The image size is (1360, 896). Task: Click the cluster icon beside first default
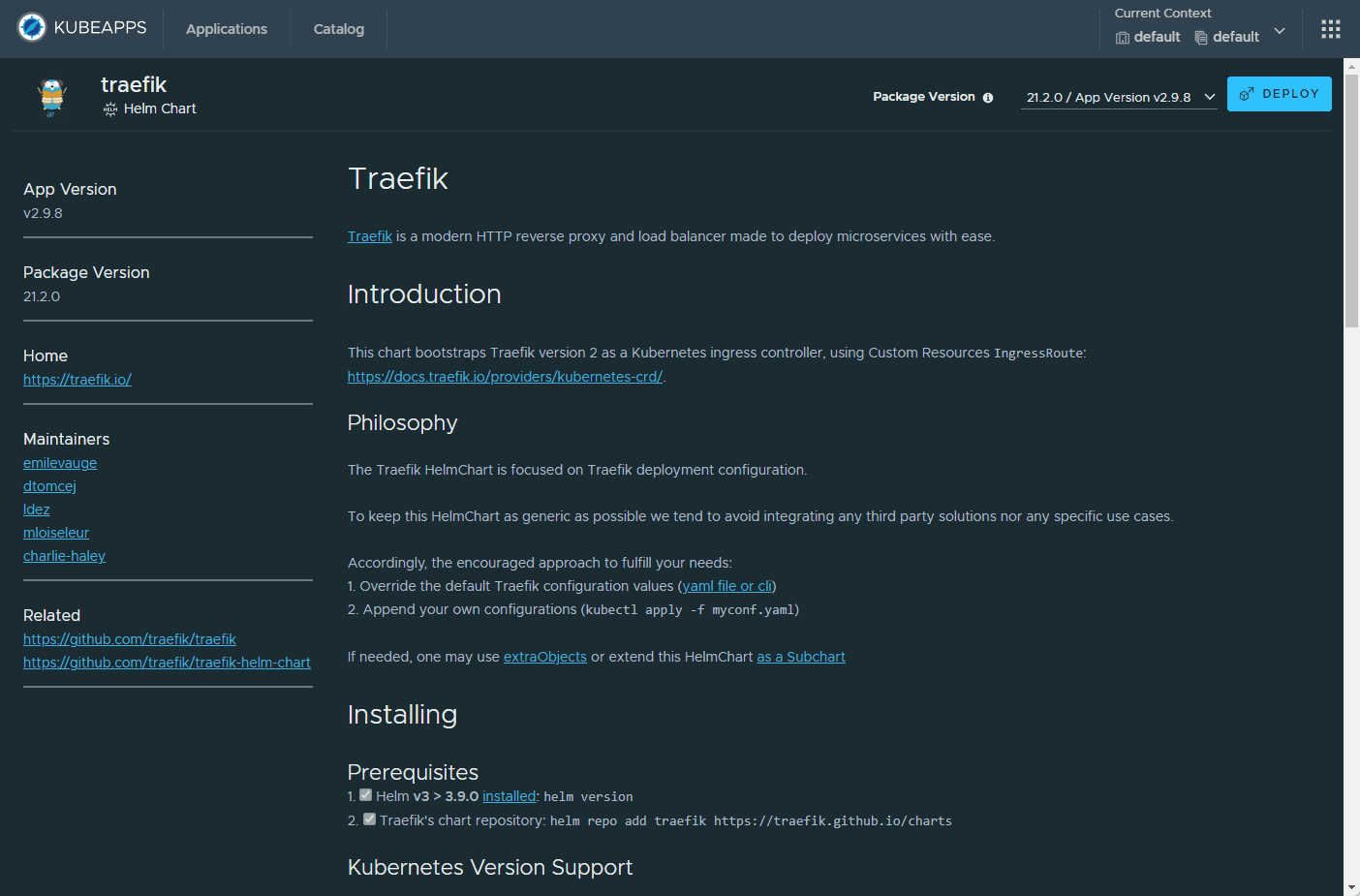tap(1123, 38)
